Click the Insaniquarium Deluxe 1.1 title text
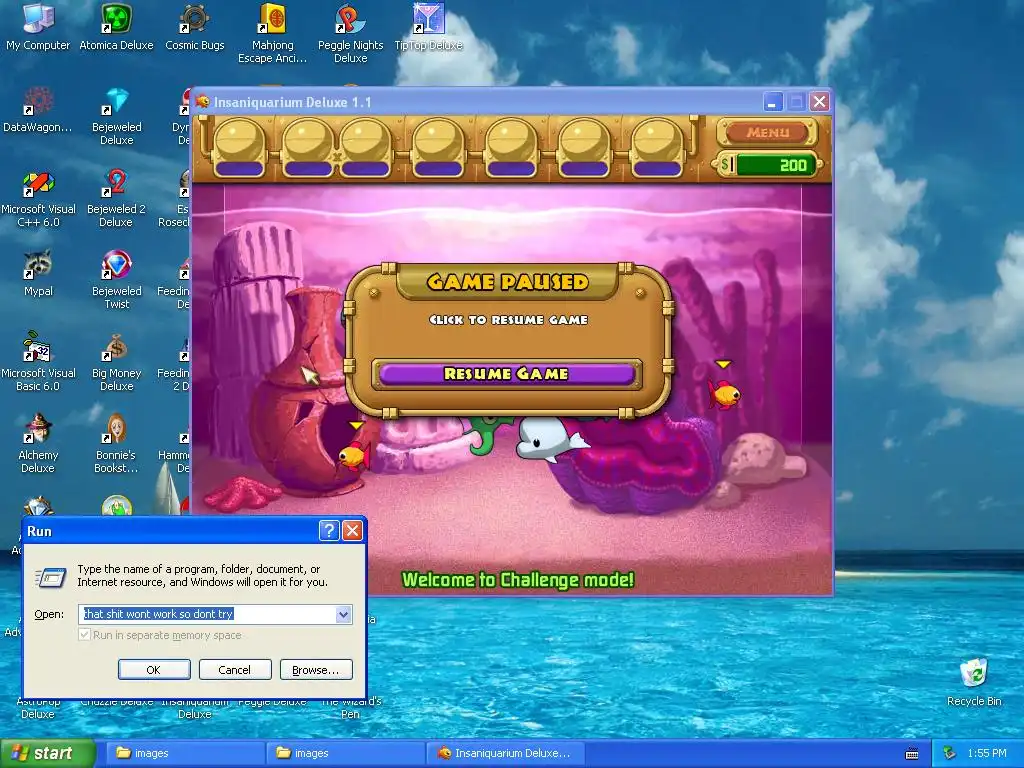 tap(293, 102)
